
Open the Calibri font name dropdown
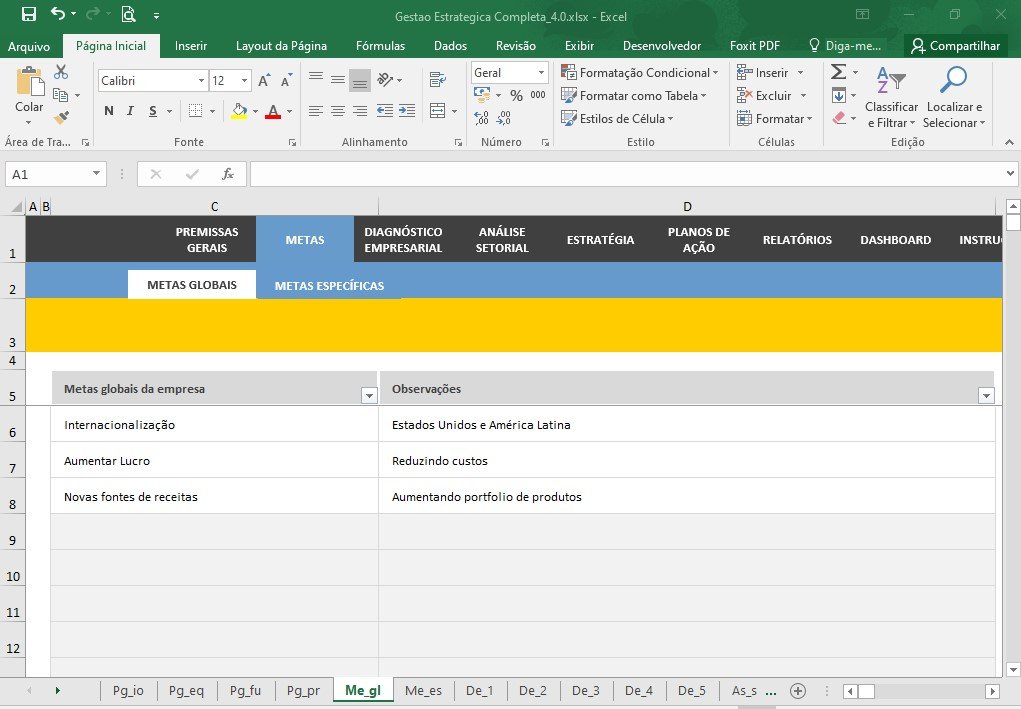point(201,81)
